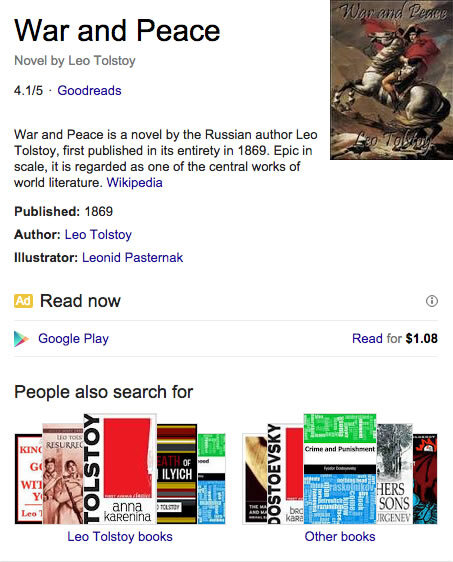Select the Anna Karenina book cover
The width and height of the screenshot is (453, 562).
click(x=120, y=469)
